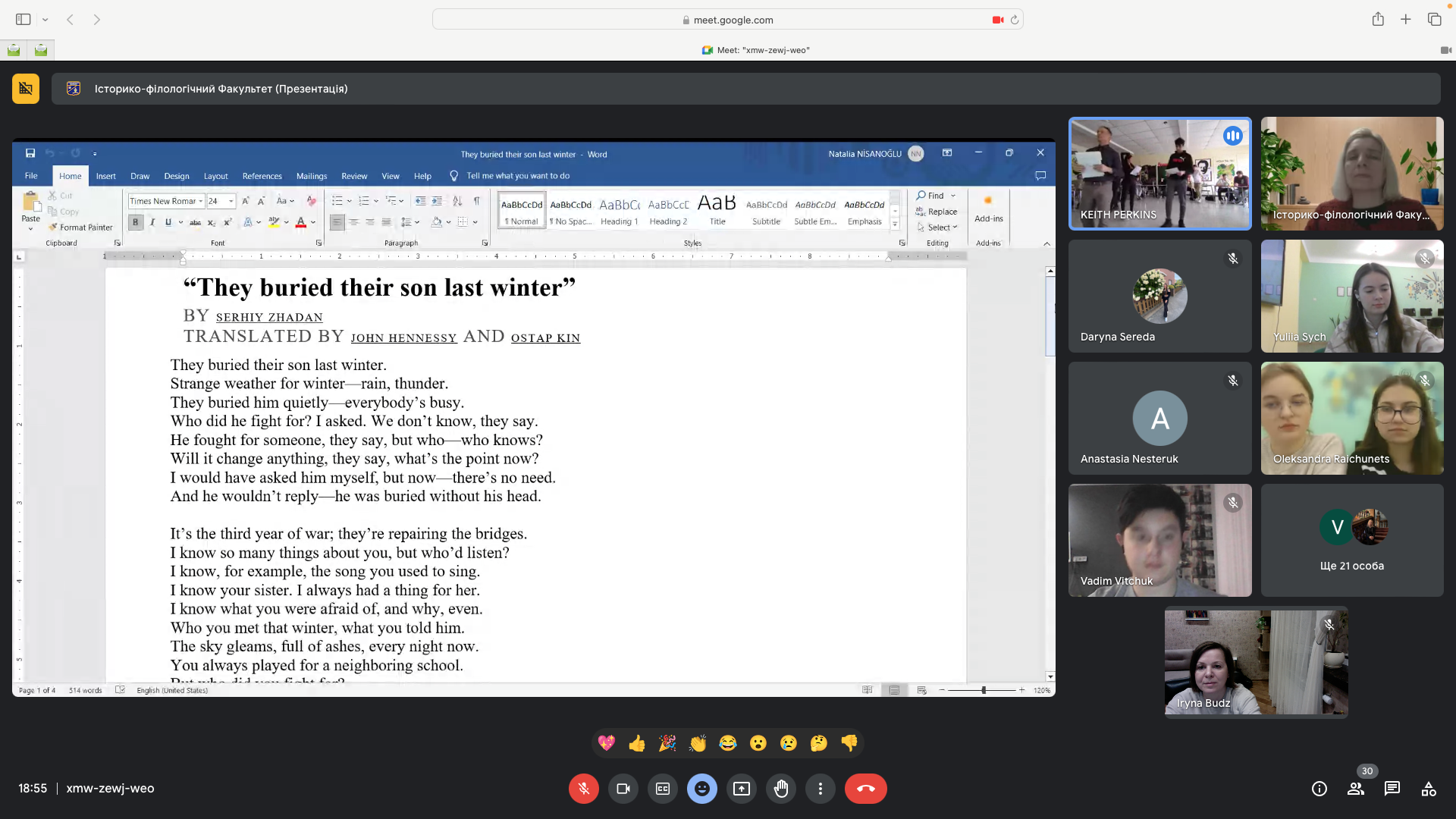The image size is (1456, 819).
Task: Toggle Safari sidebar button
Action: (x=24, y=20)
